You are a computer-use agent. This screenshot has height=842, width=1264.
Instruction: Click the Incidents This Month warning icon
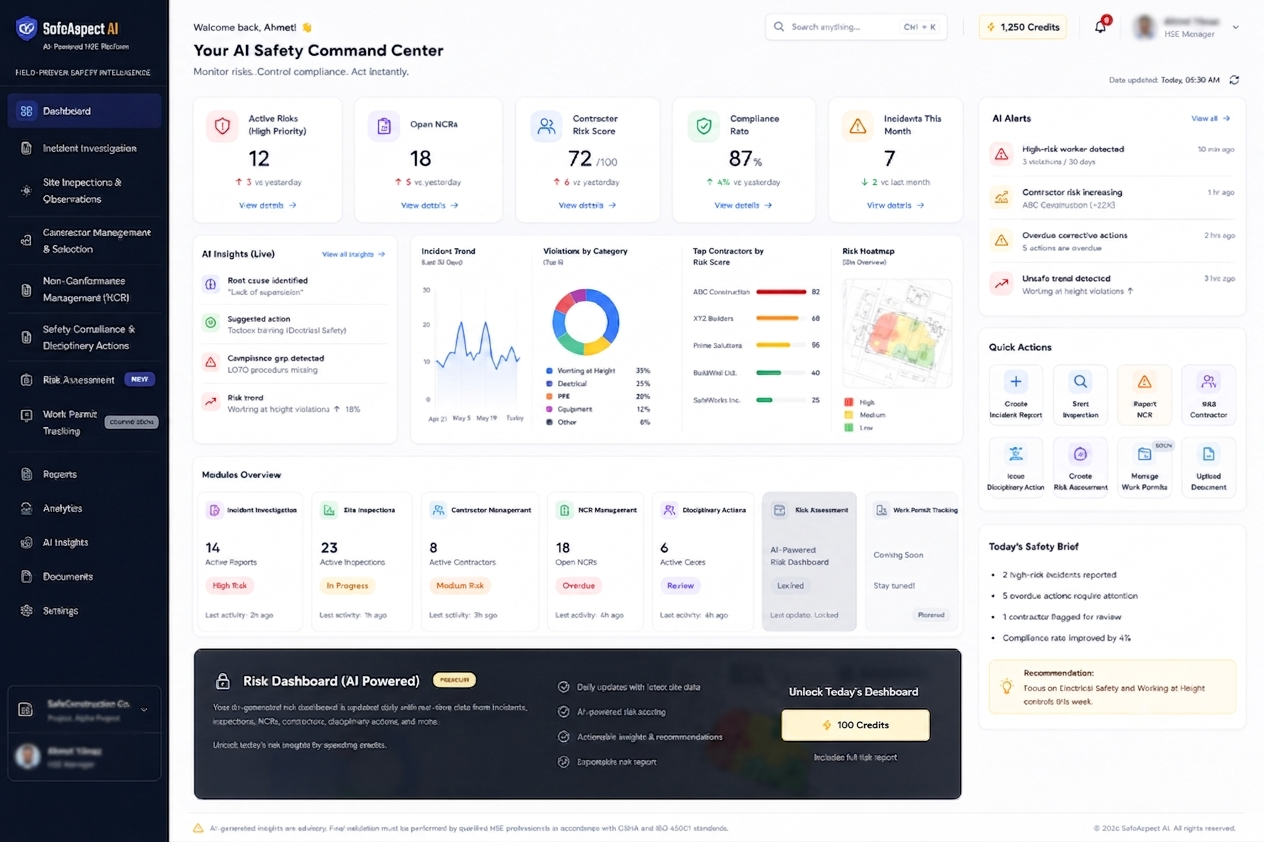click(x=857, y=126)
